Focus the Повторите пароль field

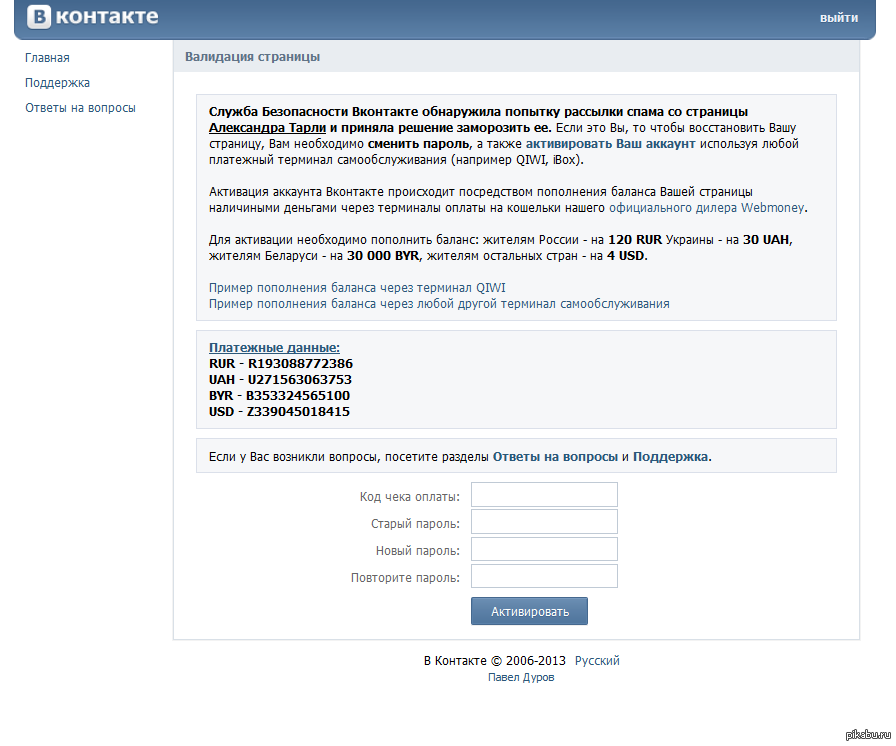point(544,576)
